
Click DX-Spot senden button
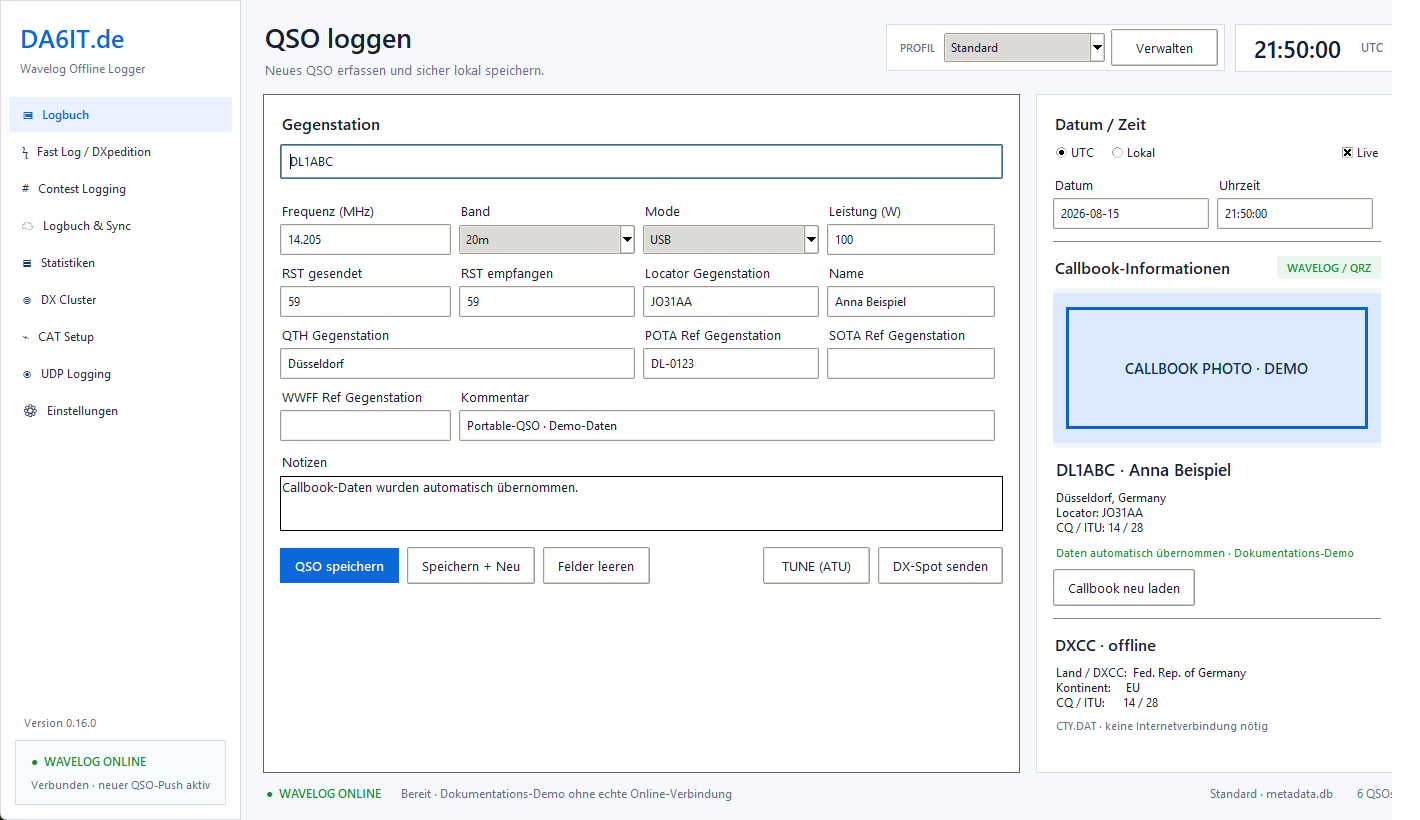point(940,566)
